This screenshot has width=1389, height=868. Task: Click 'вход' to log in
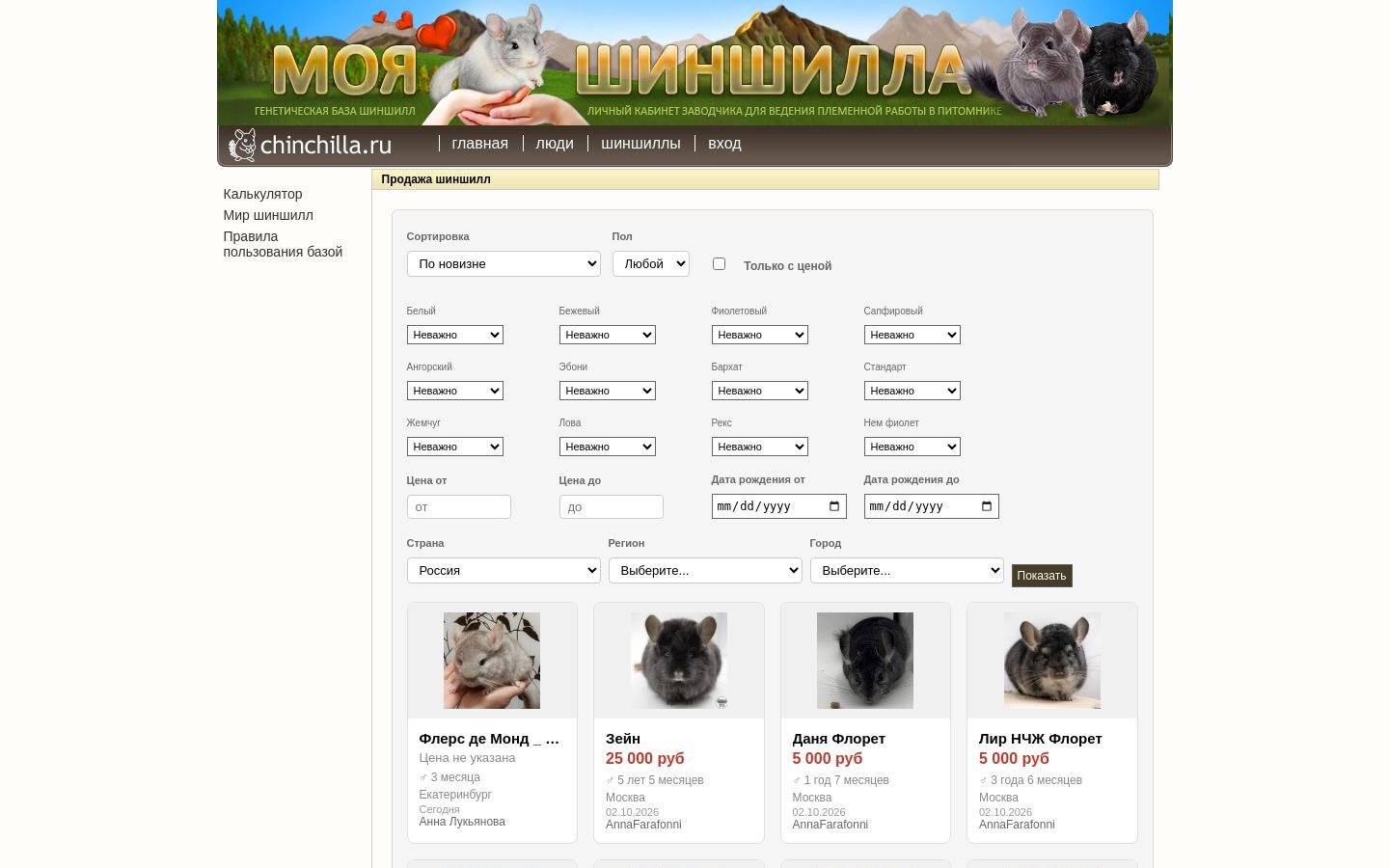pos(724,144)
